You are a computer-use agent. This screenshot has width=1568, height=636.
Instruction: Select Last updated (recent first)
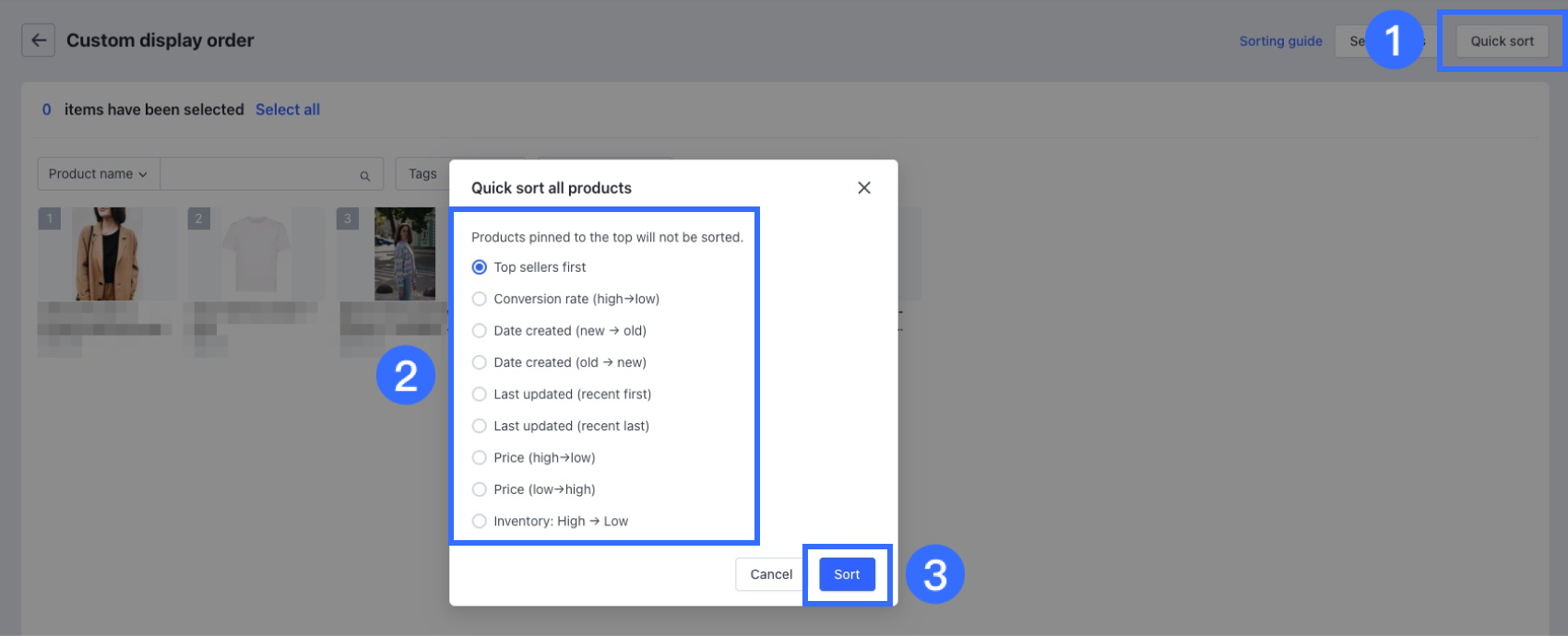pyautogui.click(x=480, y=395)
